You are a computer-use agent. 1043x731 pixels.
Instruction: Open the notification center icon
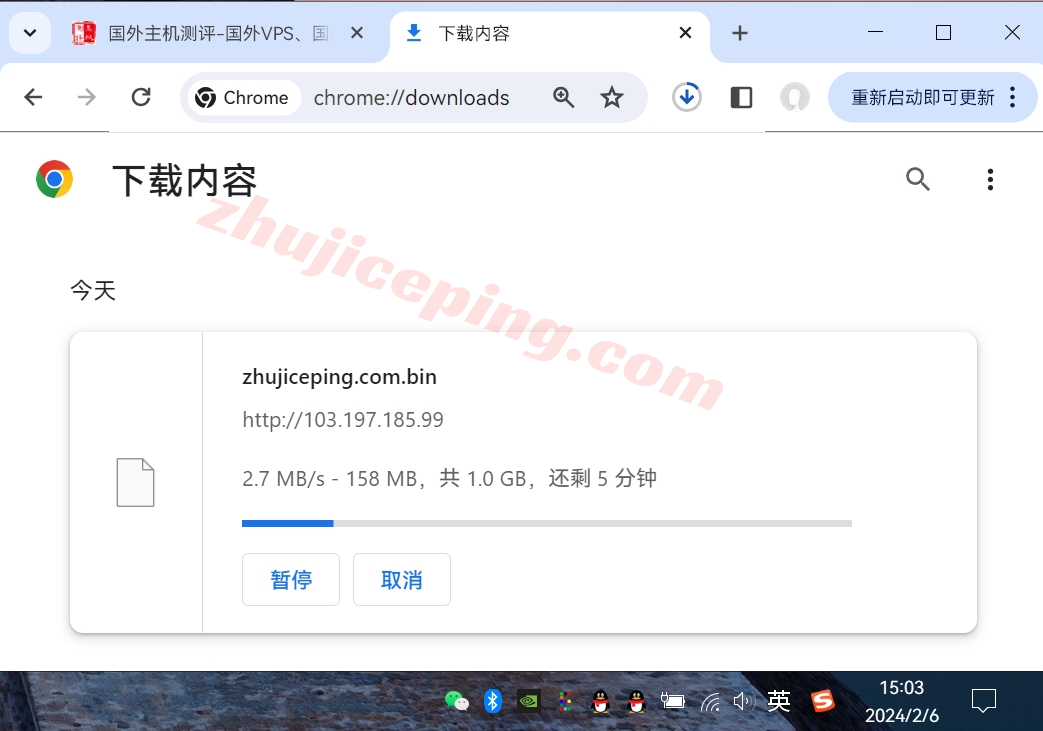(983, 701)
